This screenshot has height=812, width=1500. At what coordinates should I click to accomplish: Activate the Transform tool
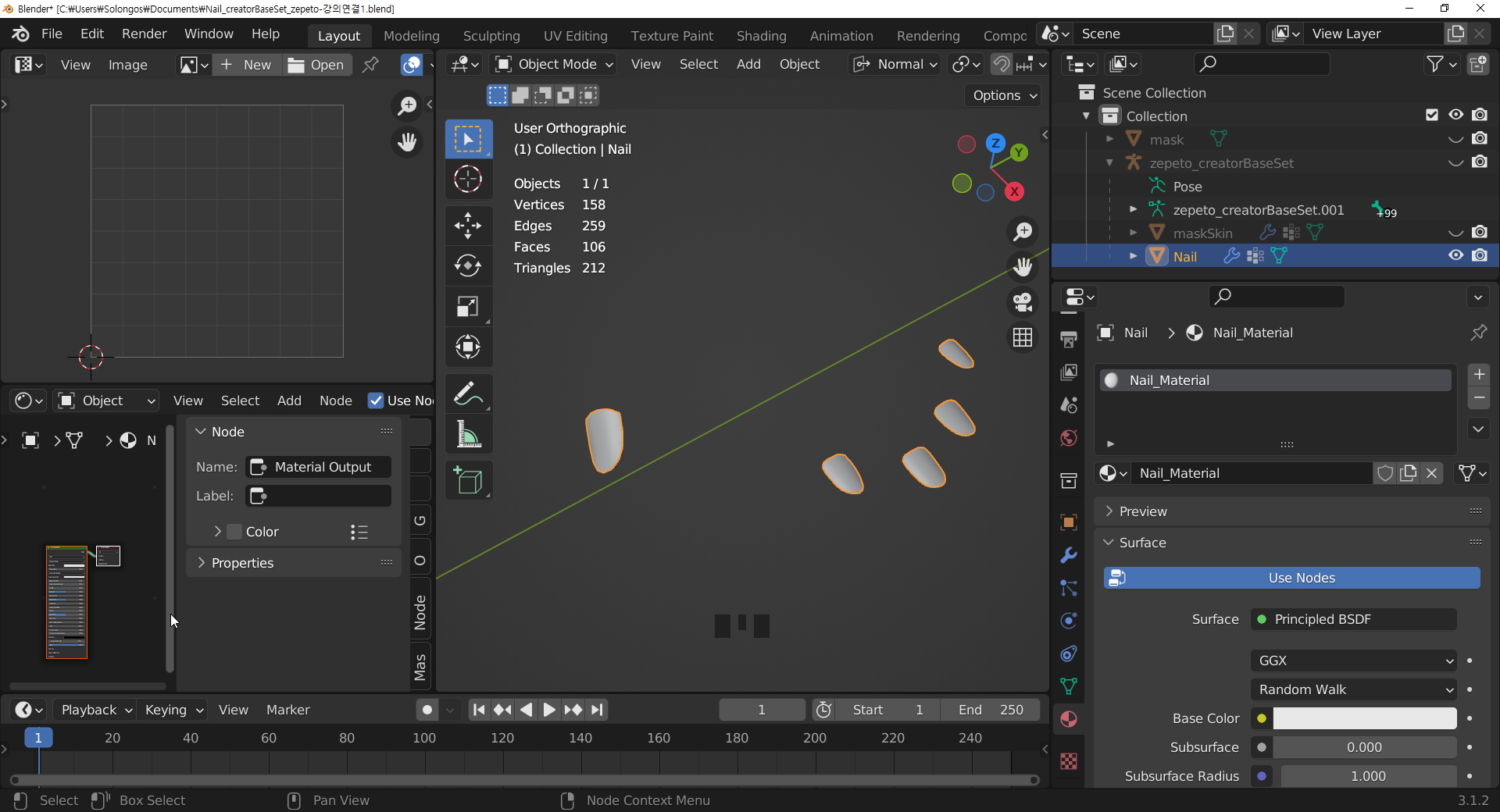pyautogui.click(x=468, y=347)
